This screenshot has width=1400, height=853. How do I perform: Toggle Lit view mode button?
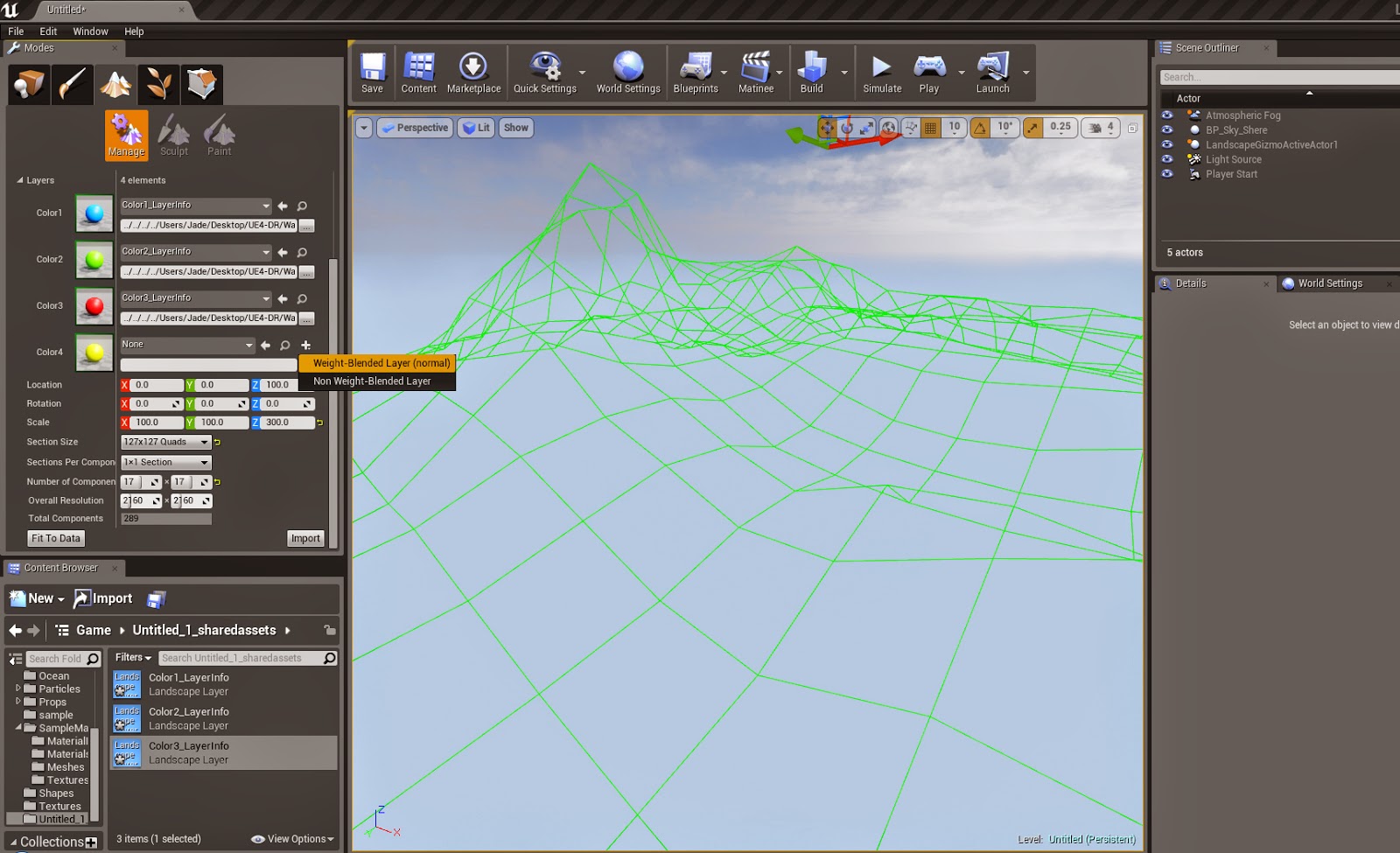point(477,128)
